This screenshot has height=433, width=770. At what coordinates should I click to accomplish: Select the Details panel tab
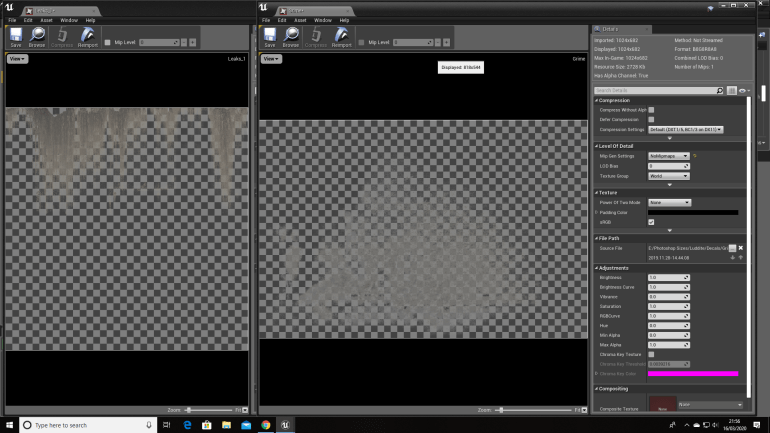(622, 29)
